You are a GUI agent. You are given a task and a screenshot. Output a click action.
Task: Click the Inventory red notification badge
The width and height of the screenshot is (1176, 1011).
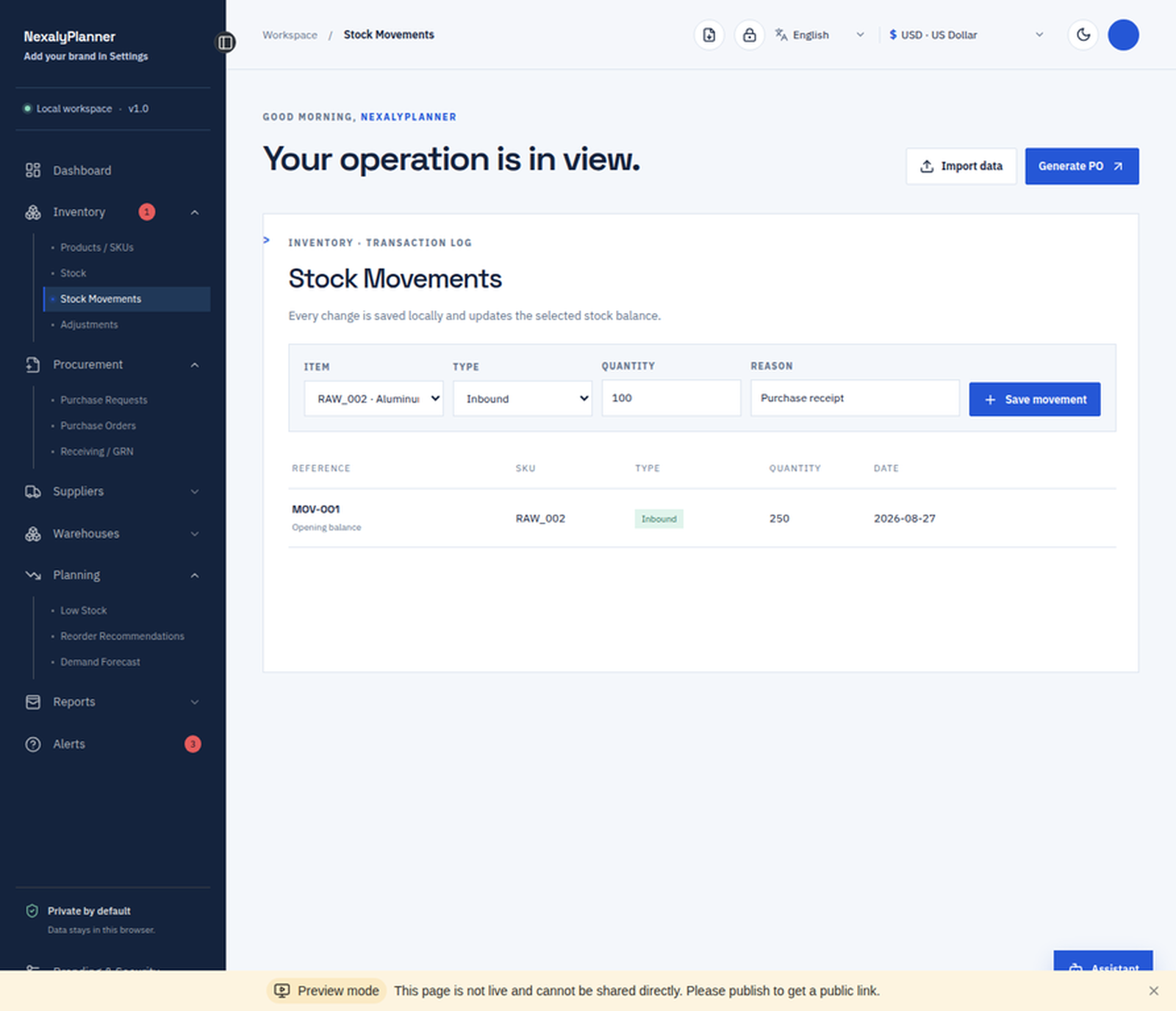tap(147, 212)
